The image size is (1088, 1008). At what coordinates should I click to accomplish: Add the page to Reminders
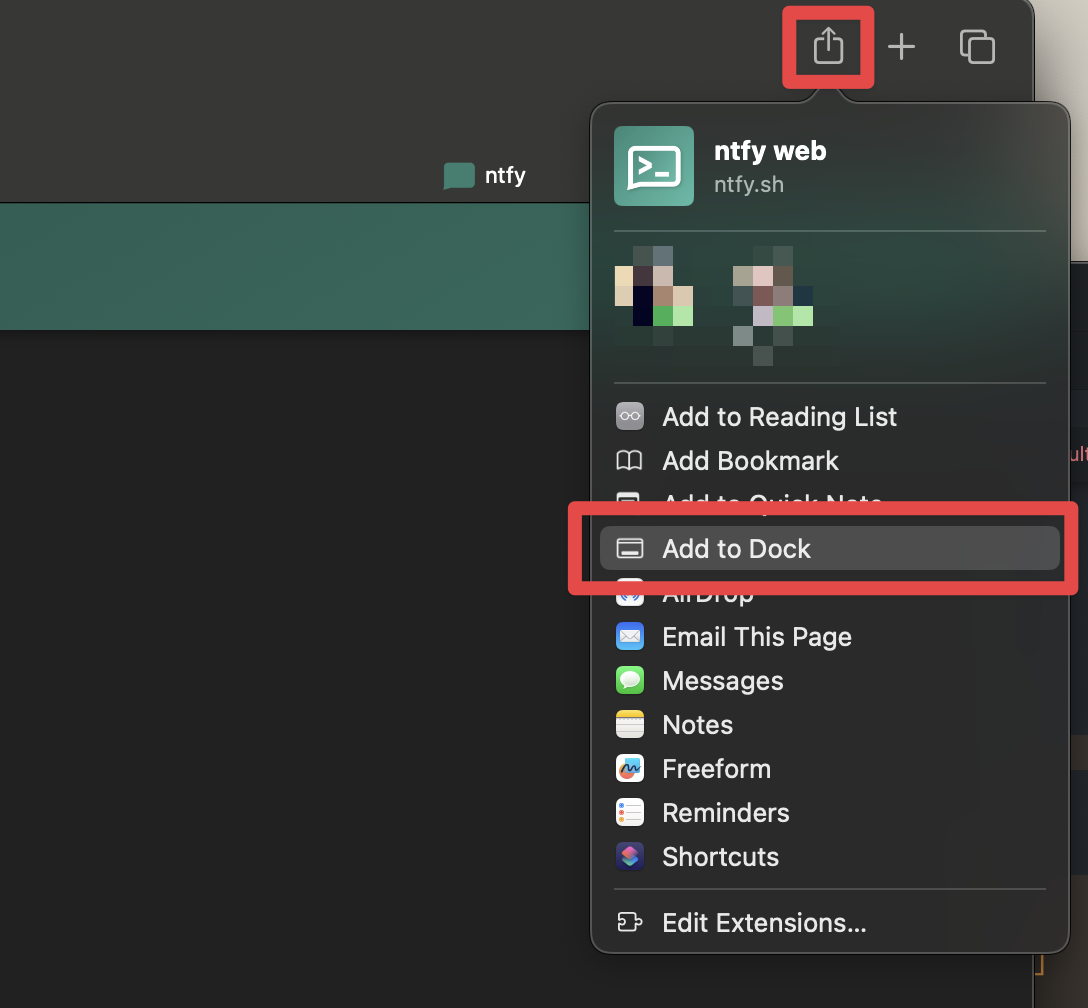point(725,813)
